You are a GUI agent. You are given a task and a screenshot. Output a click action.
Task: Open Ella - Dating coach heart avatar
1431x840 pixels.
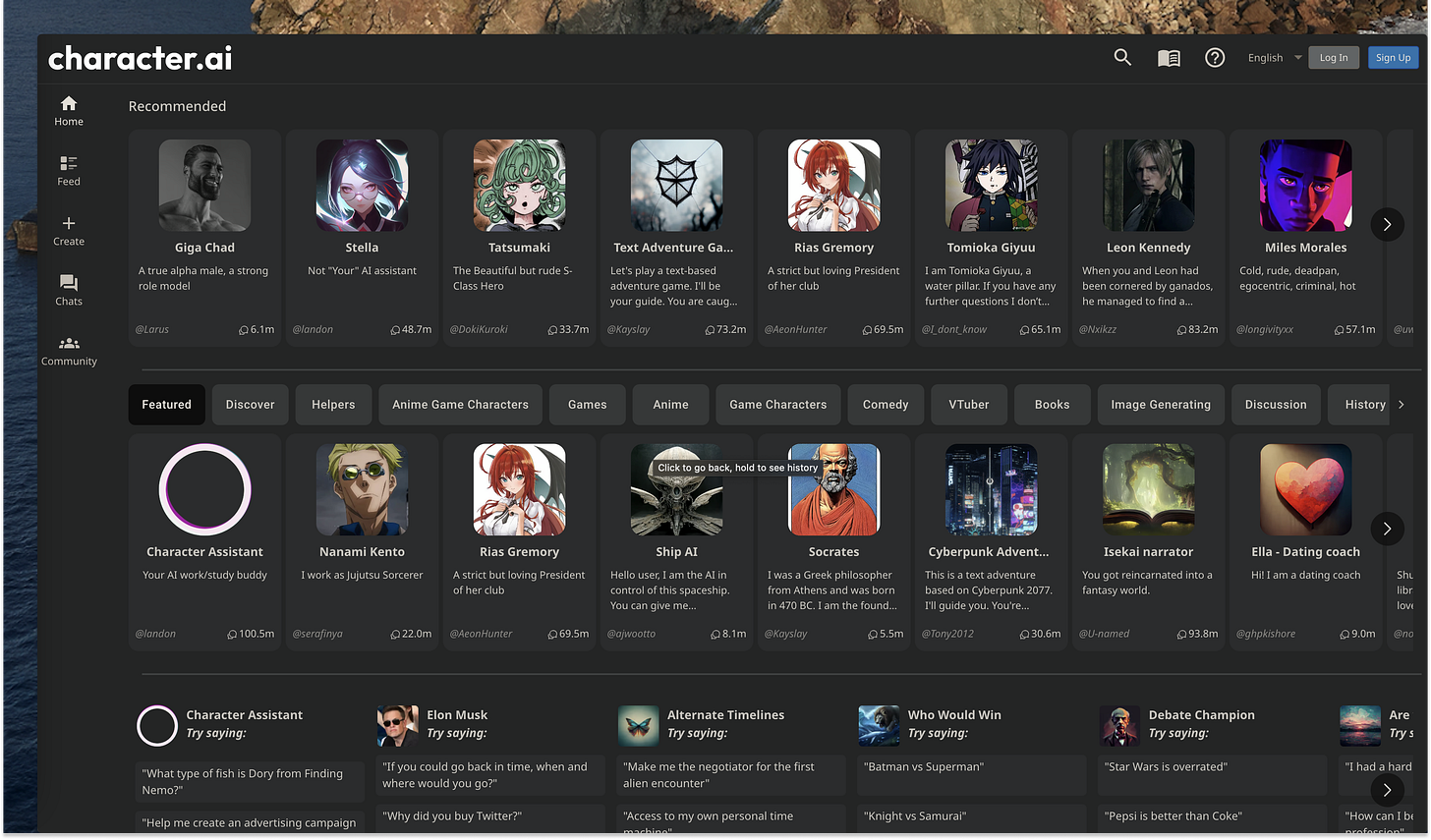1305,490
